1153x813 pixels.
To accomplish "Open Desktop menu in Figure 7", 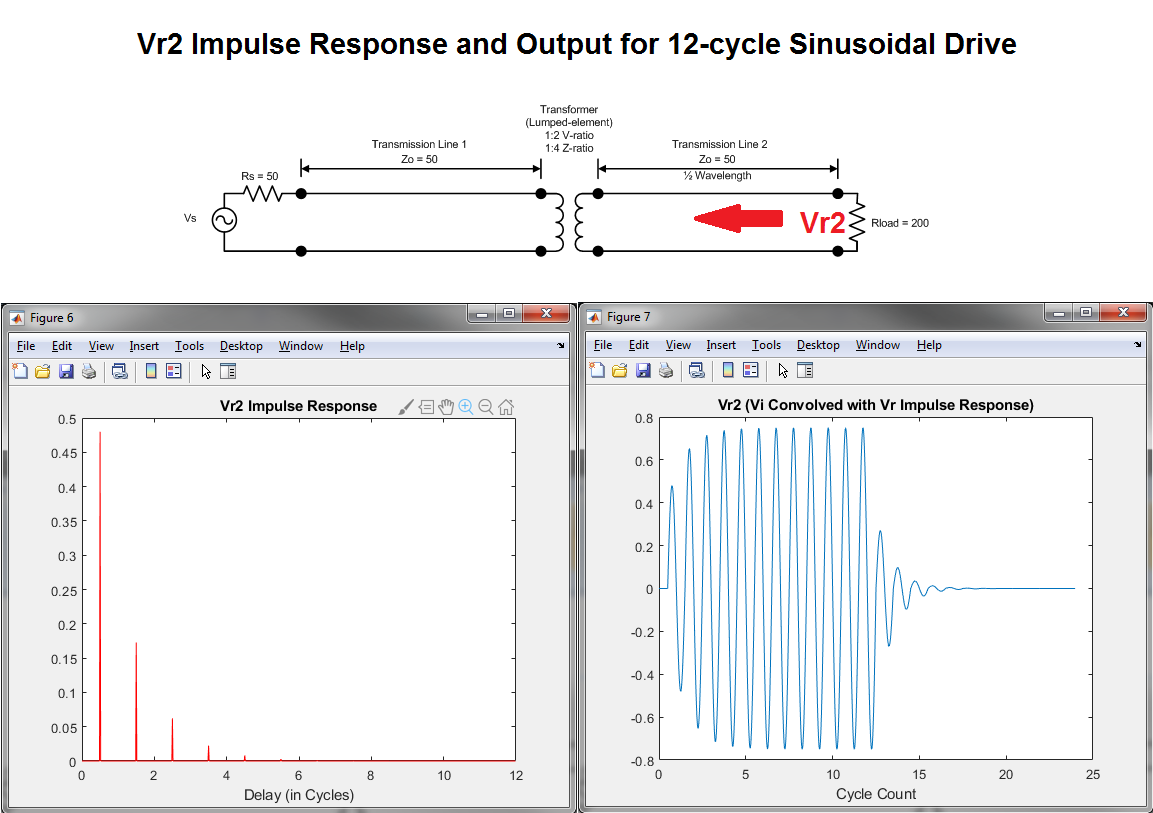I will [818, 345].
